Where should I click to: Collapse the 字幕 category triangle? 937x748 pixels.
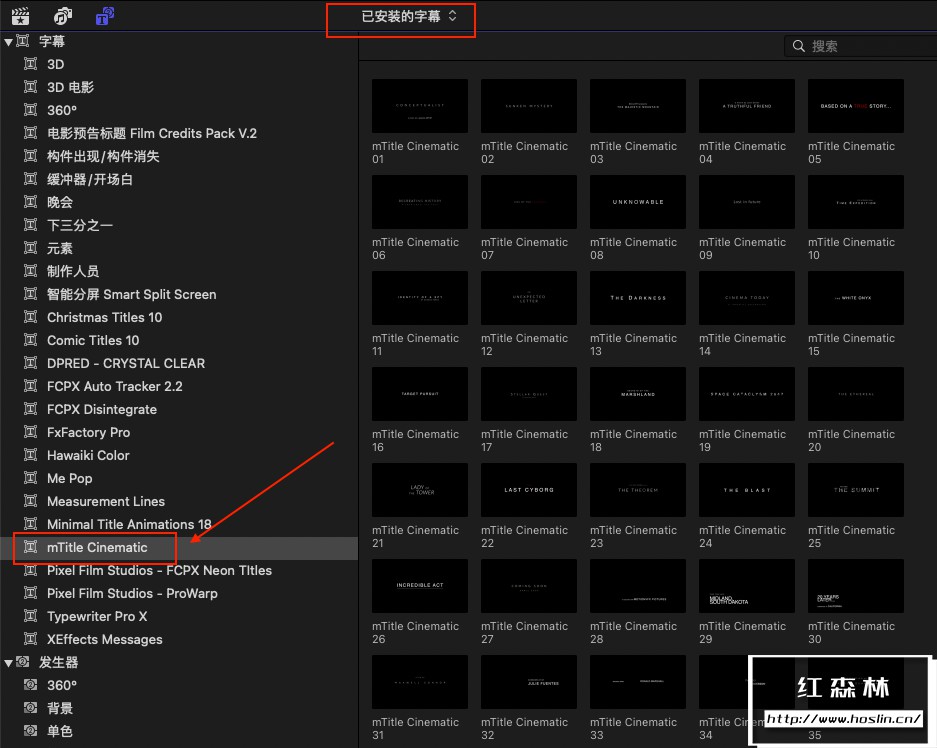click(8, 42)
